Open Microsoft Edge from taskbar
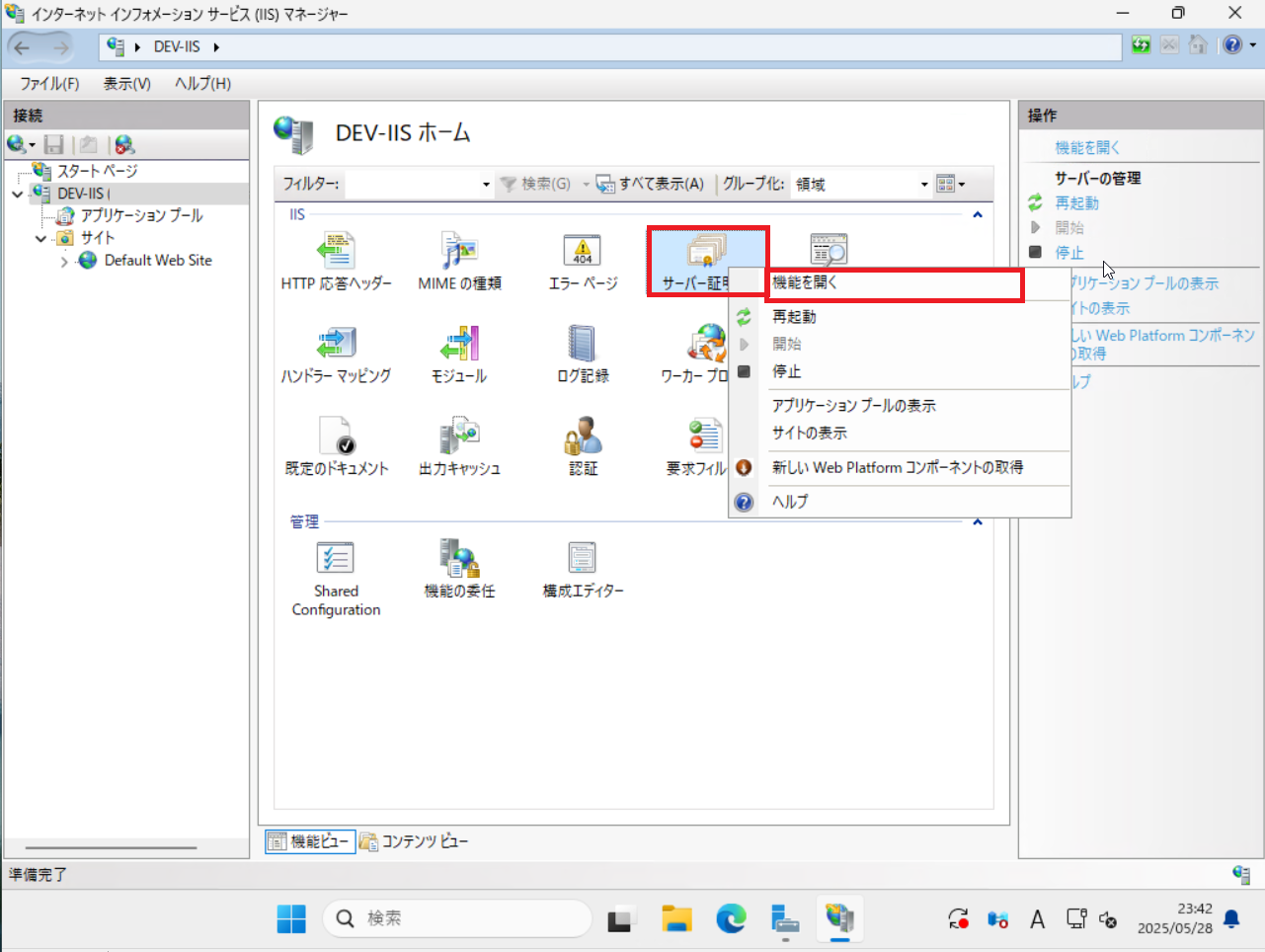The width and height of the screenshot is (1265, 952). point(731,918)
